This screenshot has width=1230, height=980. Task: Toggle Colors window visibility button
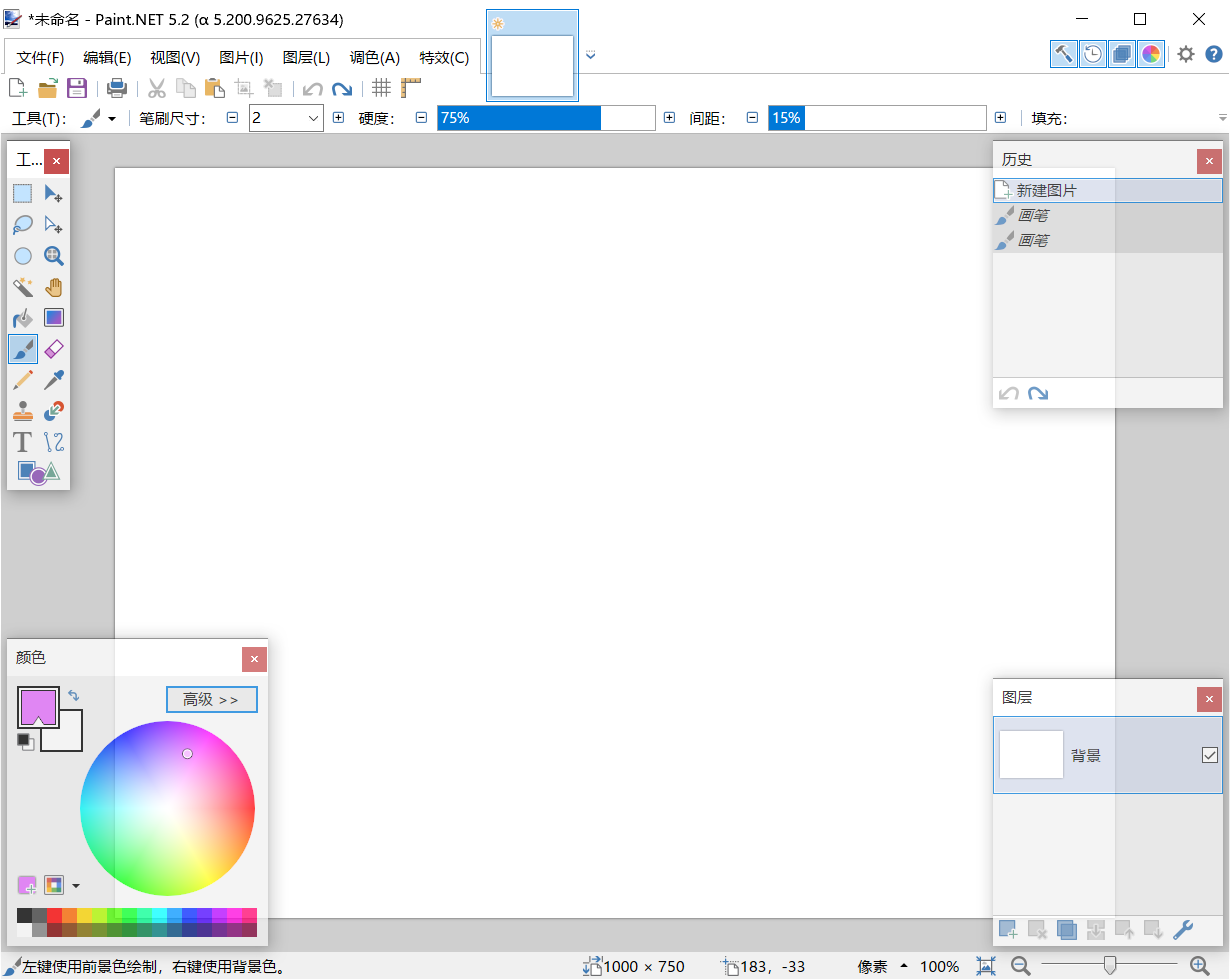(x=1152, y=54)
